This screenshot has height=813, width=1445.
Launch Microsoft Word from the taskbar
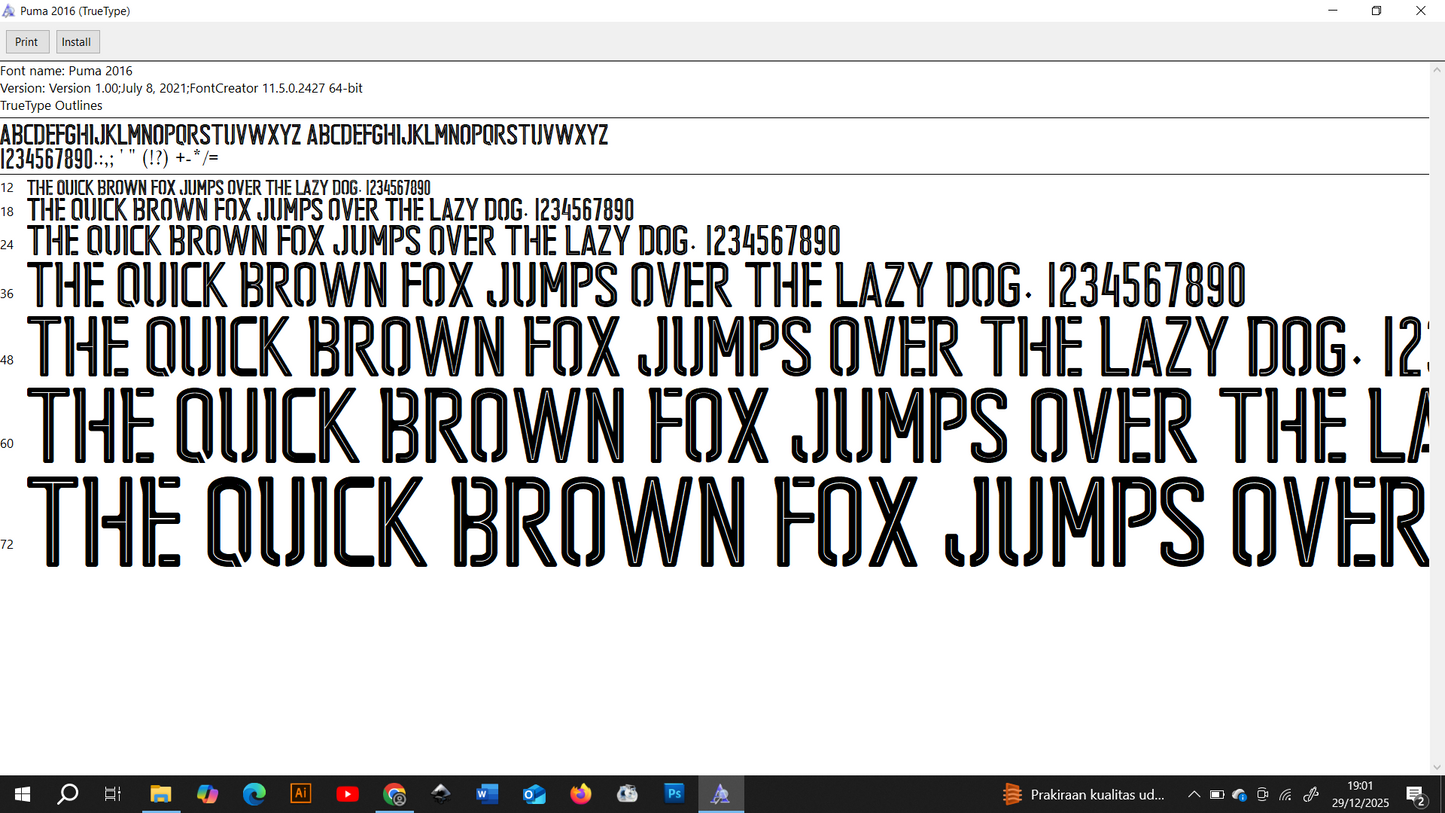[x=487, y=794]
